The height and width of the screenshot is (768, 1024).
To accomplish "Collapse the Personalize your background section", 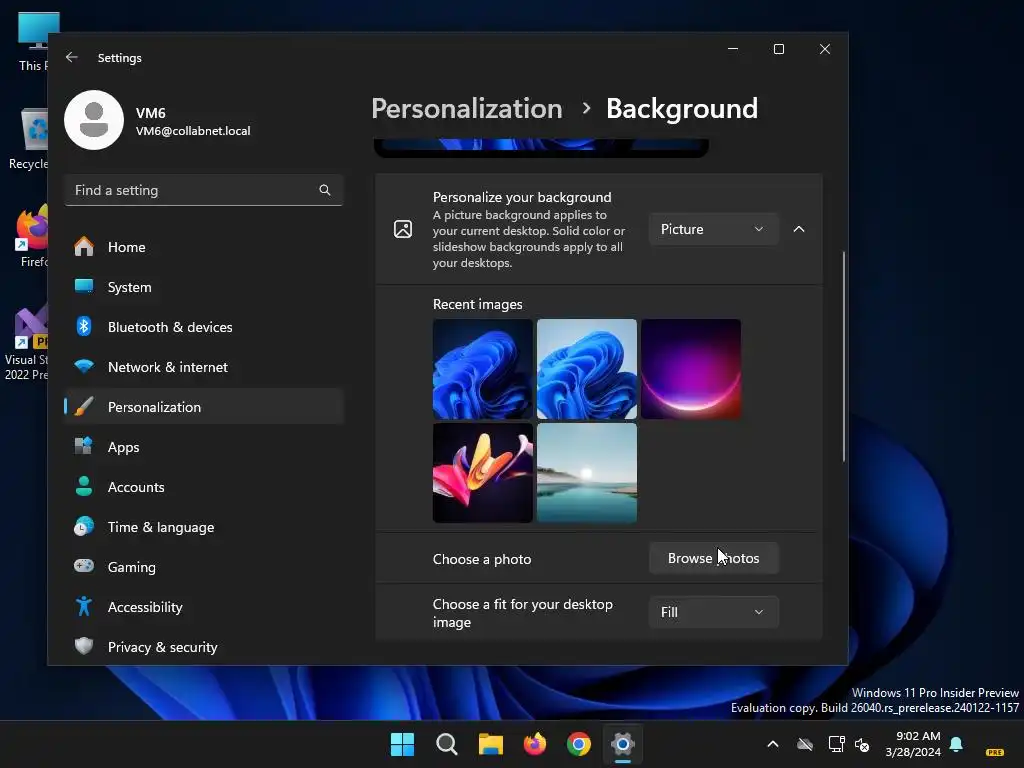I will point(799,229).
